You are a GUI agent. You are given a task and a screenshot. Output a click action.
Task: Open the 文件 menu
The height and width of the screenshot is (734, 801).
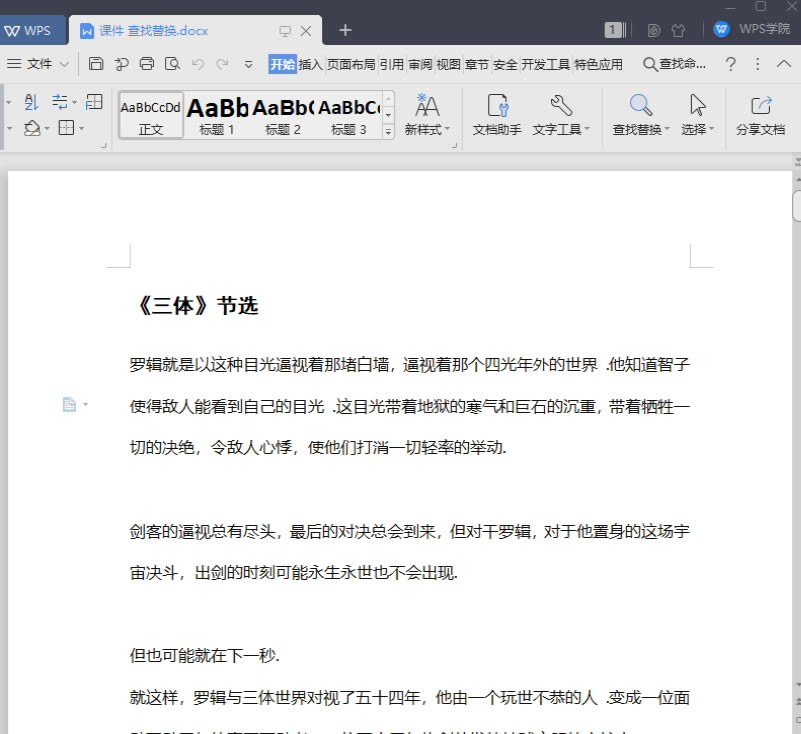38,64
